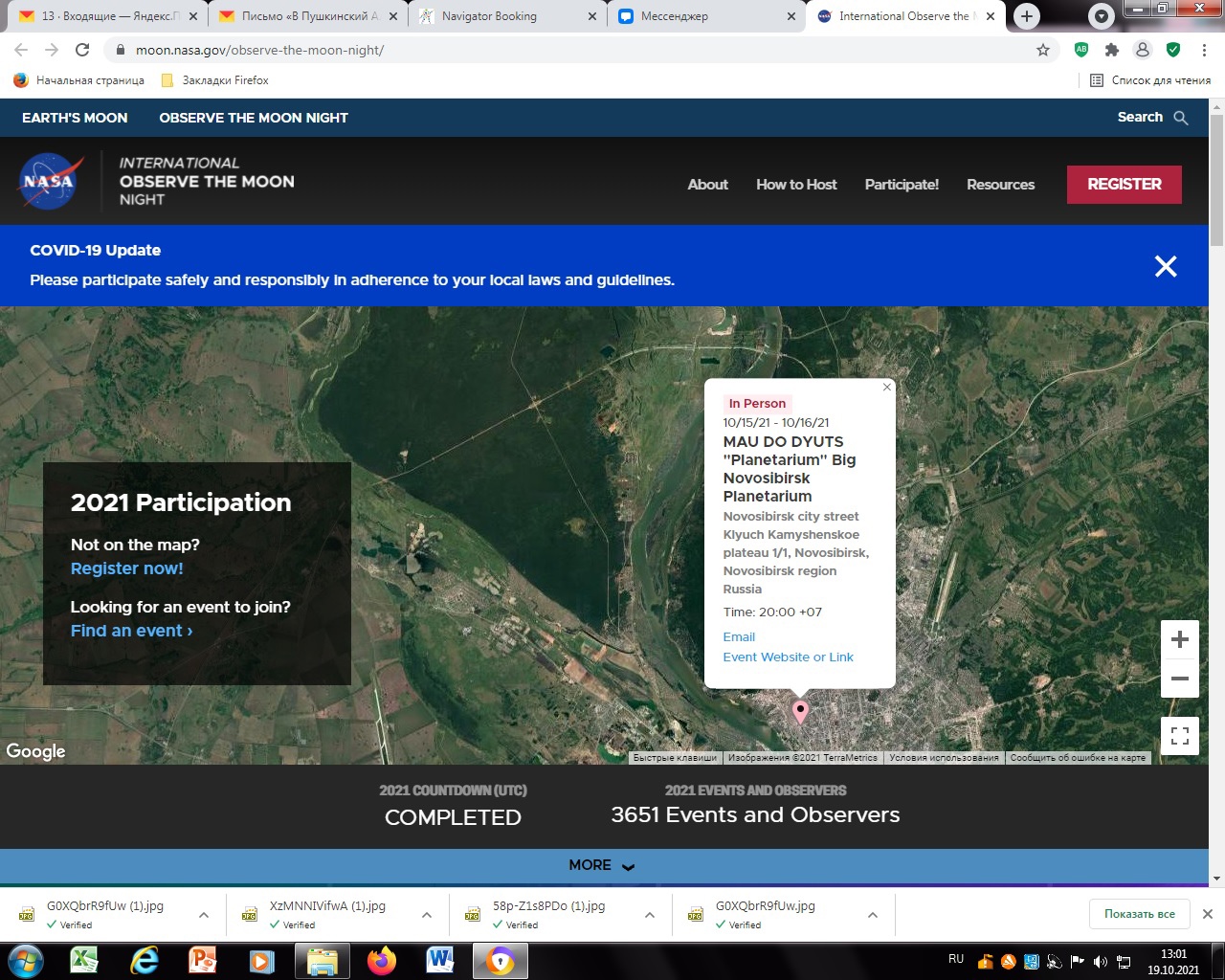Viewport: 1225px width, 980px height.
Task: Reload the current page
Action: [x=82, y=50]
